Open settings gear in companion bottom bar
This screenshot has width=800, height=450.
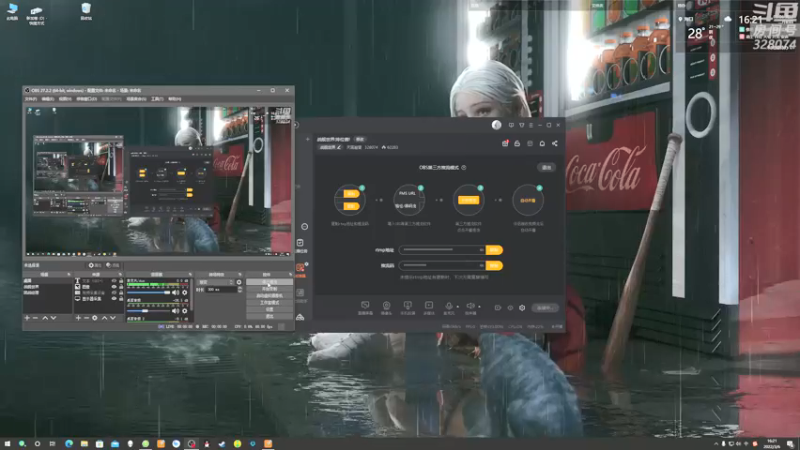522,308
